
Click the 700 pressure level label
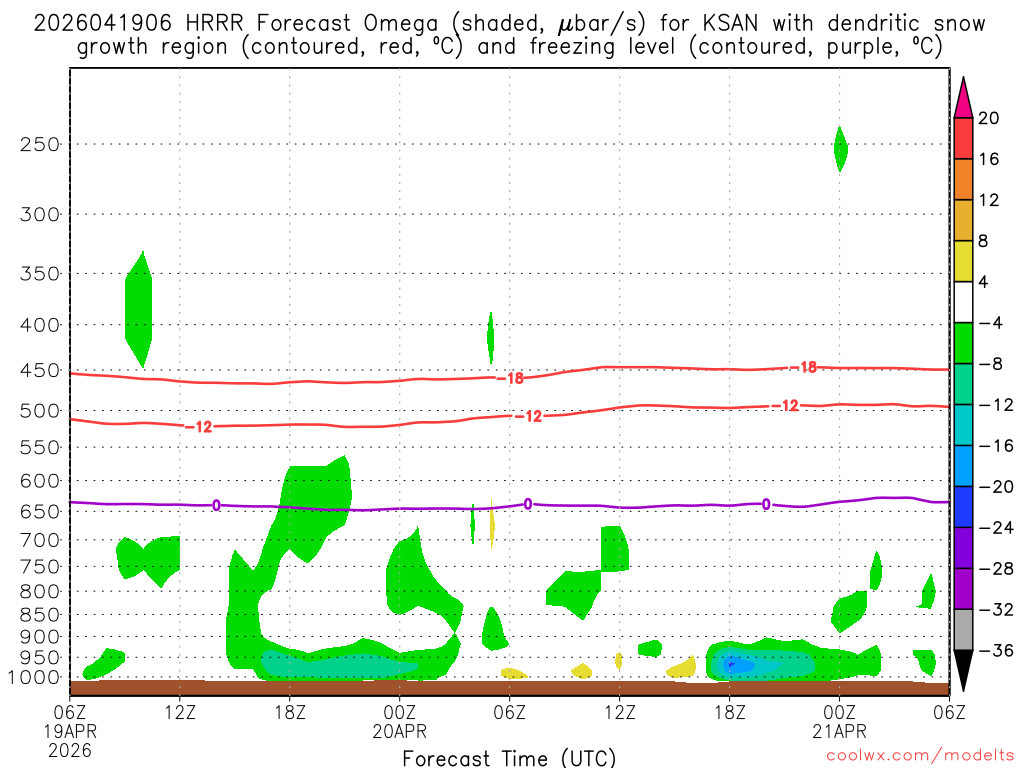point(40,540)
